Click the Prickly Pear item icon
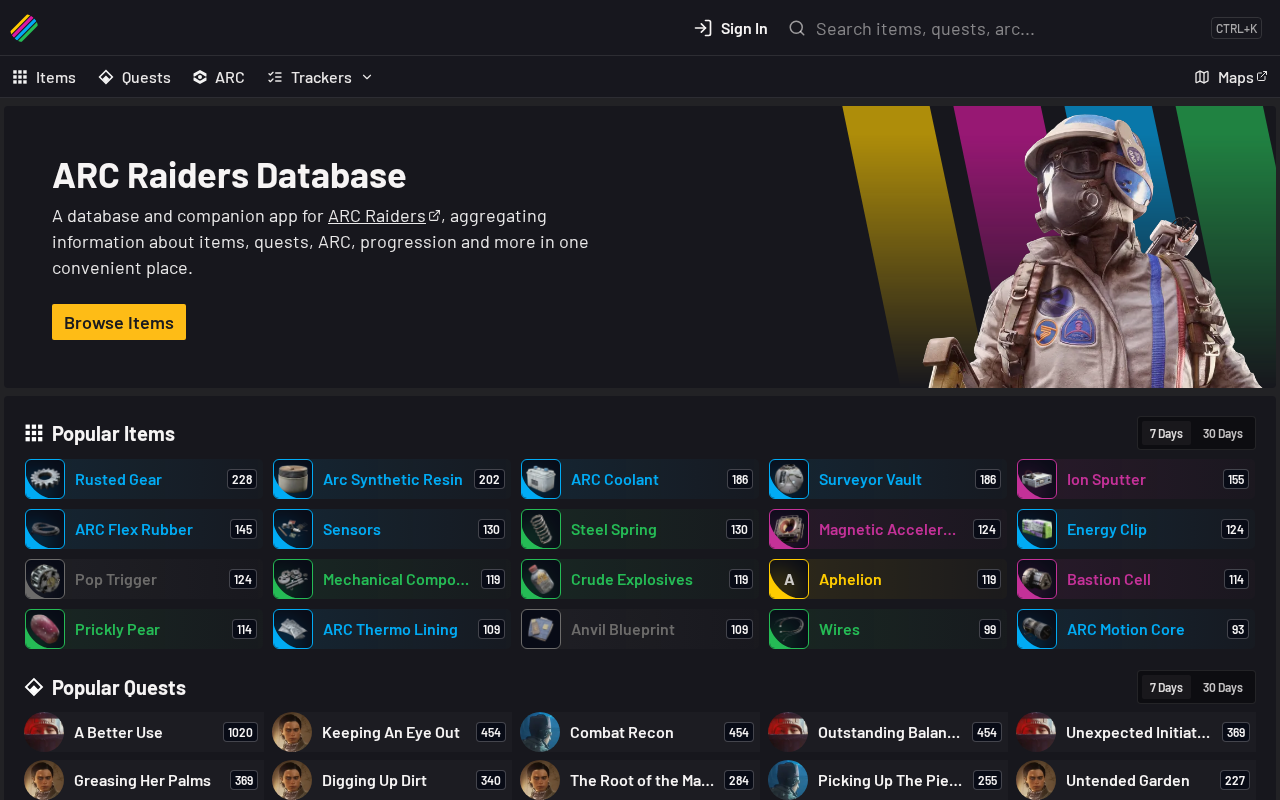This screenshot has height=800, width=1280. coord(45,629)
